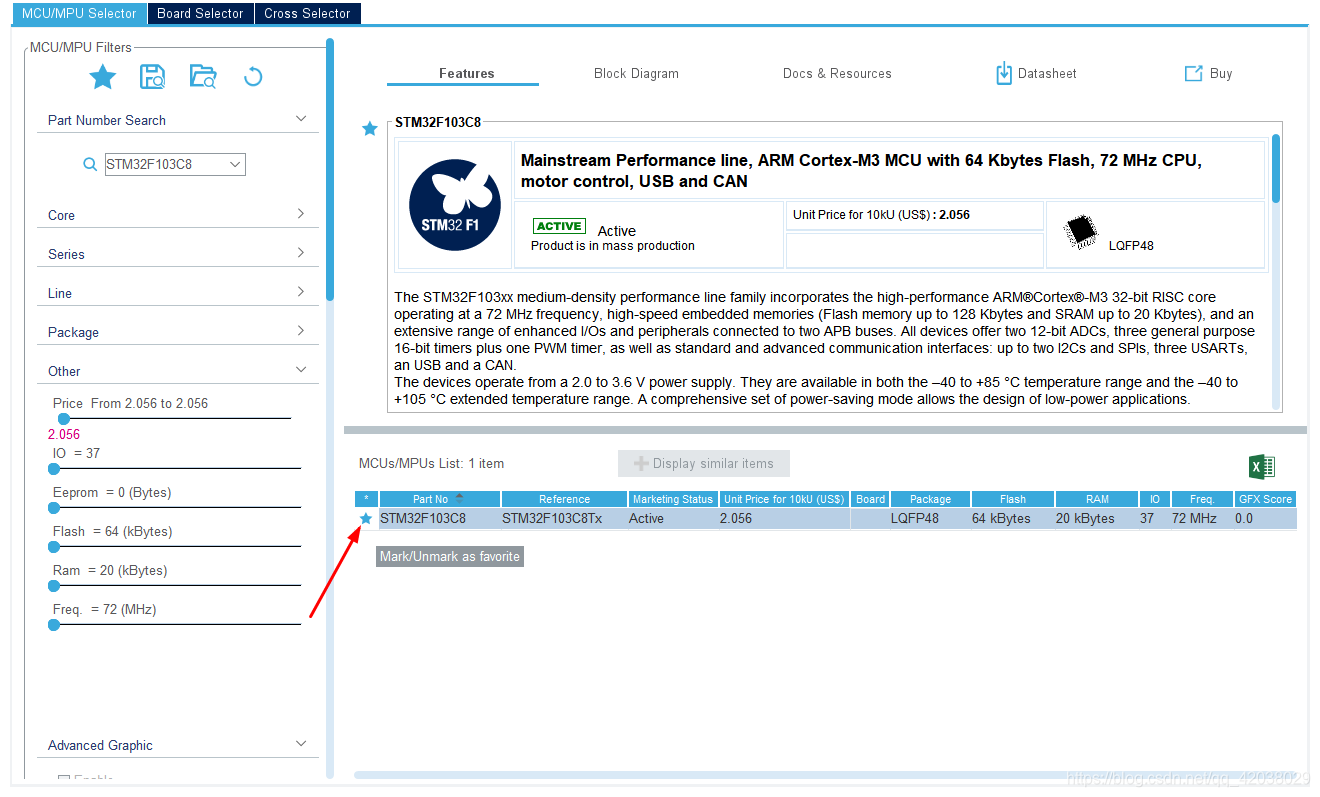
Task: Click the Datasheet download icon
Action: pyautogui.click(x=1004, y=73)
